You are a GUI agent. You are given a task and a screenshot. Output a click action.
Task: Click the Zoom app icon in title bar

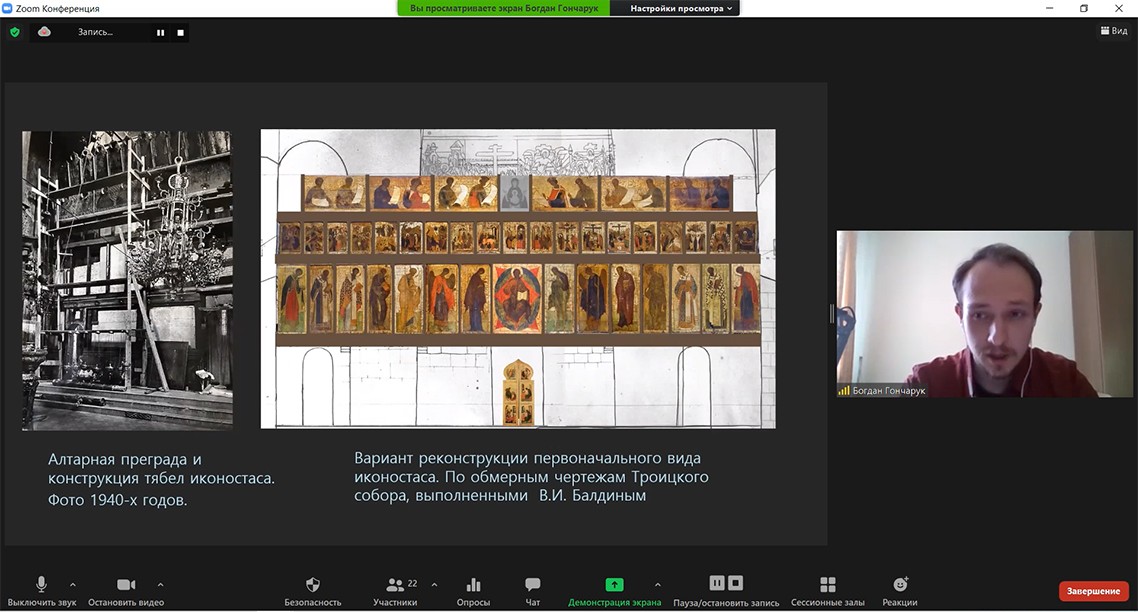point(7,9)
